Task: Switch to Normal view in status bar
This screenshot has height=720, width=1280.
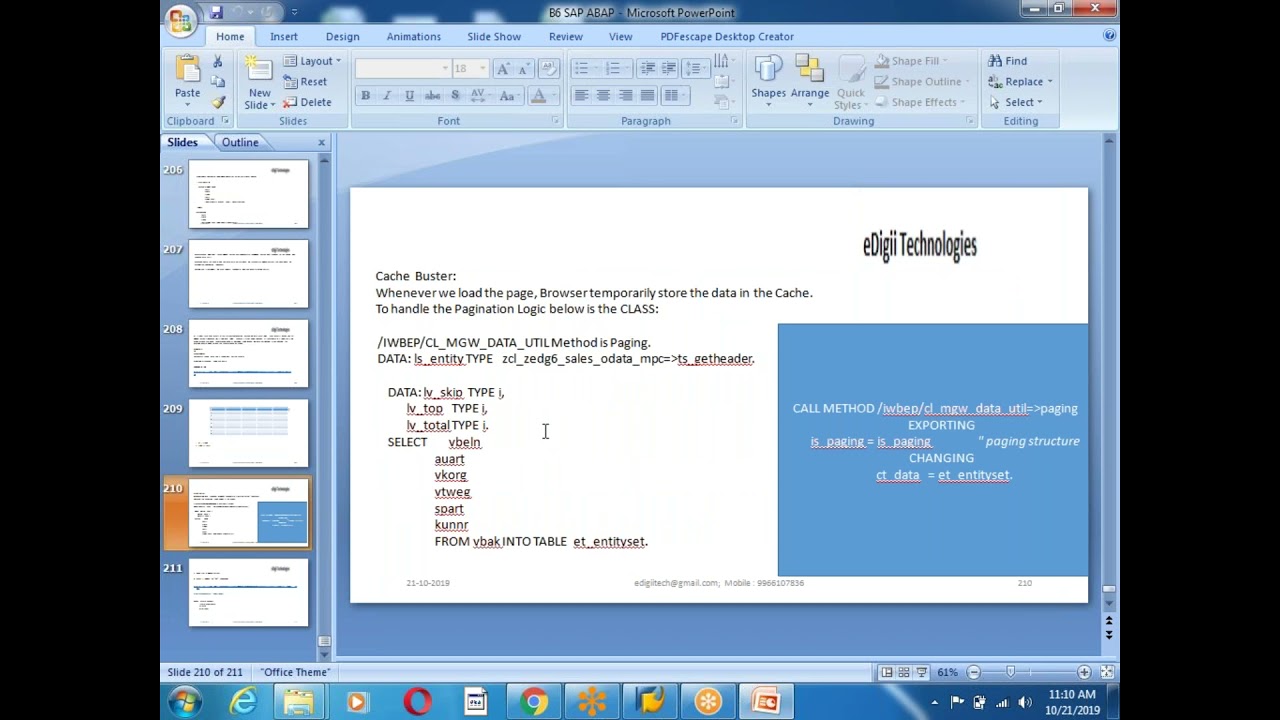Action: click(887, 673)
